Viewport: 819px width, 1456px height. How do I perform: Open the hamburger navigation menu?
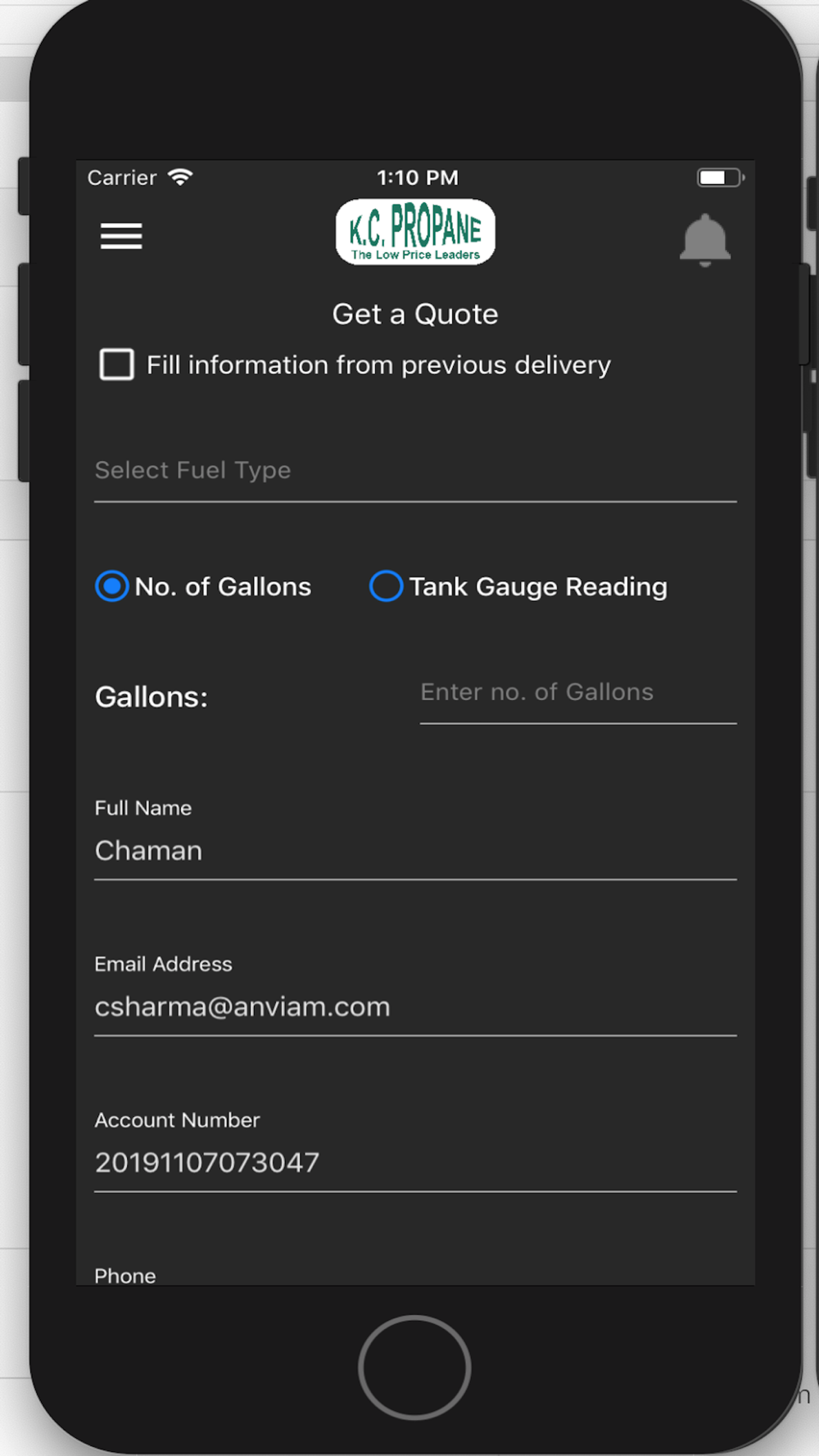pos(121,236)
